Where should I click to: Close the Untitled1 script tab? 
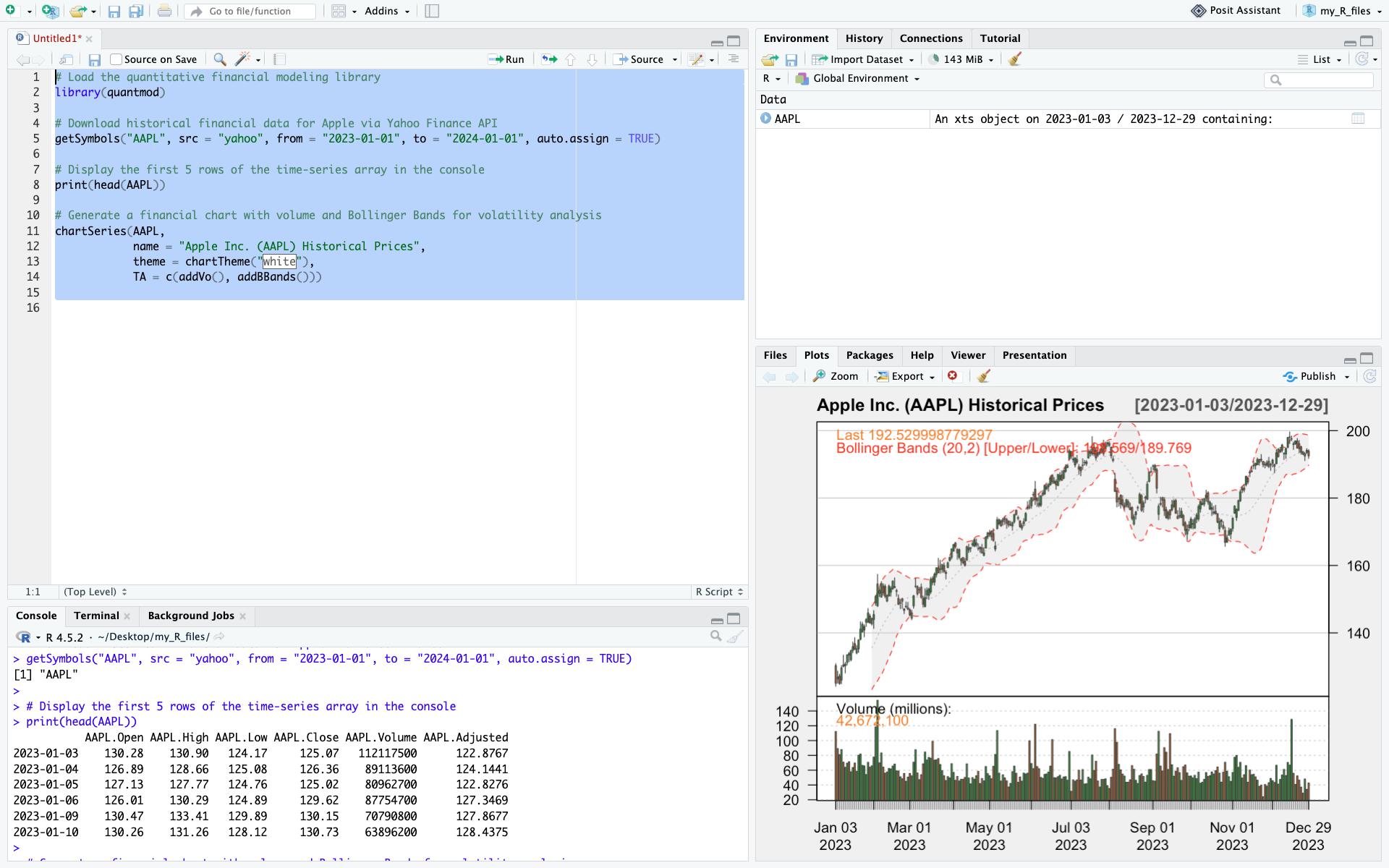89,39
